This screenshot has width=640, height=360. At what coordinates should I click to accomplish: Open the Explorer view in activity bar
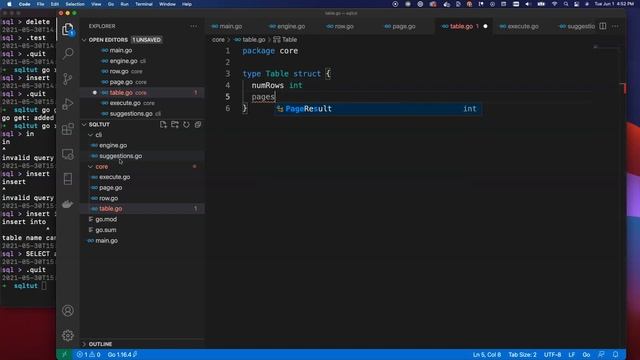tap(68, 29)
